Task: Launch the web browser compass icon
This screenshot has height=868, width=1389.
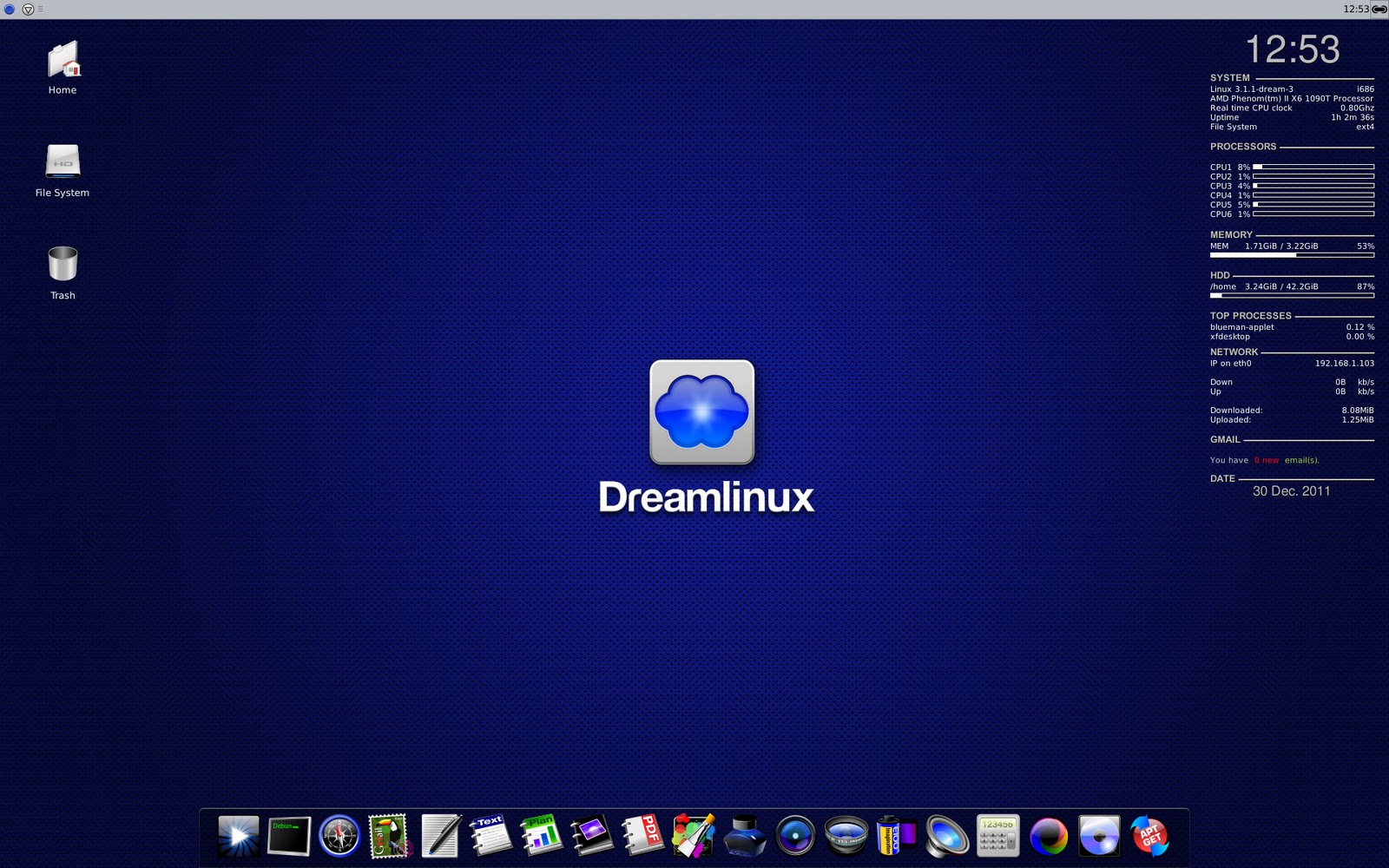Action: click(337, 835)
